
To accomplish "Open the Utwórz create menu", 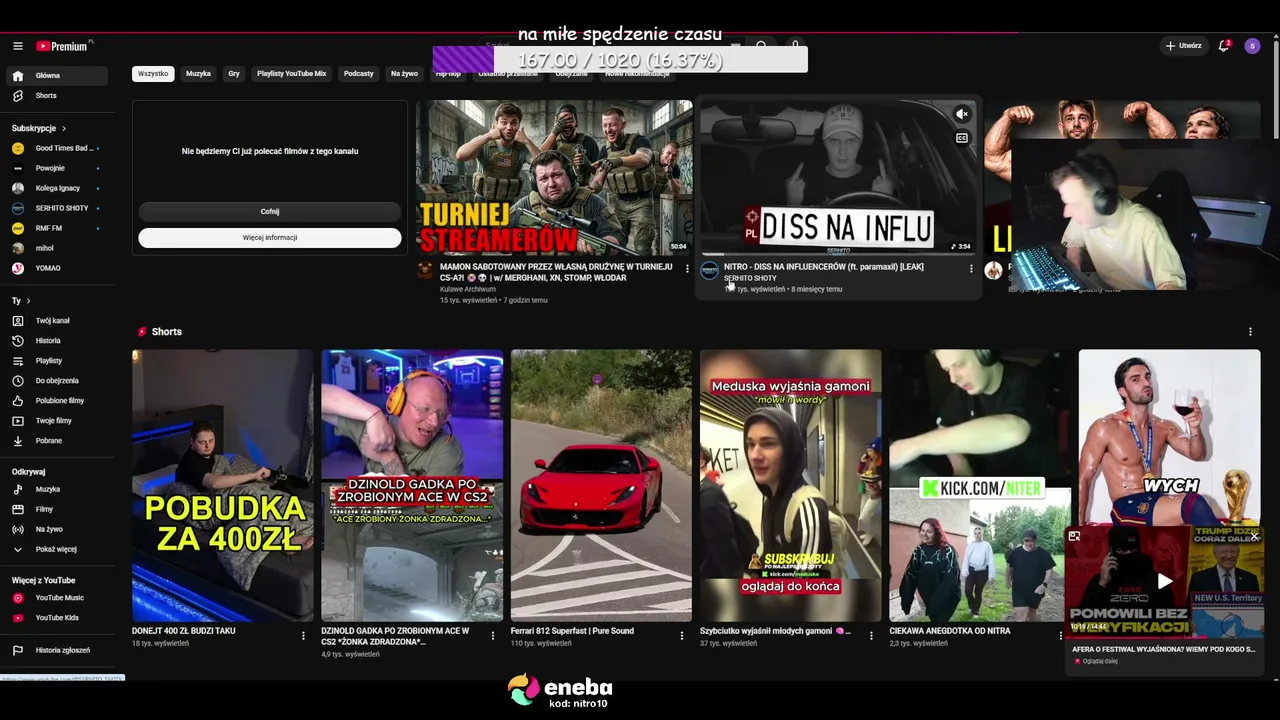I will point(1184,46).
